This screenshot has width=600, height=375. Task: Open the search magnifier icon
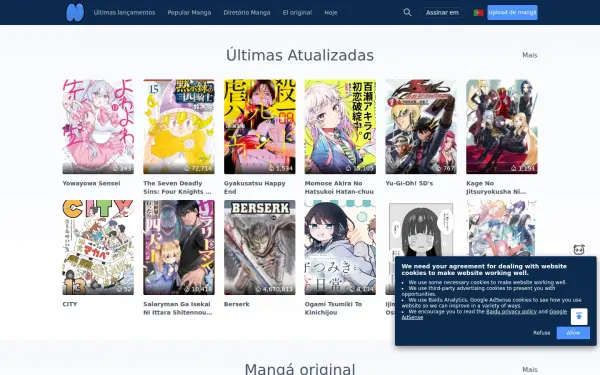pyautogui.click(x=407, y=12)
